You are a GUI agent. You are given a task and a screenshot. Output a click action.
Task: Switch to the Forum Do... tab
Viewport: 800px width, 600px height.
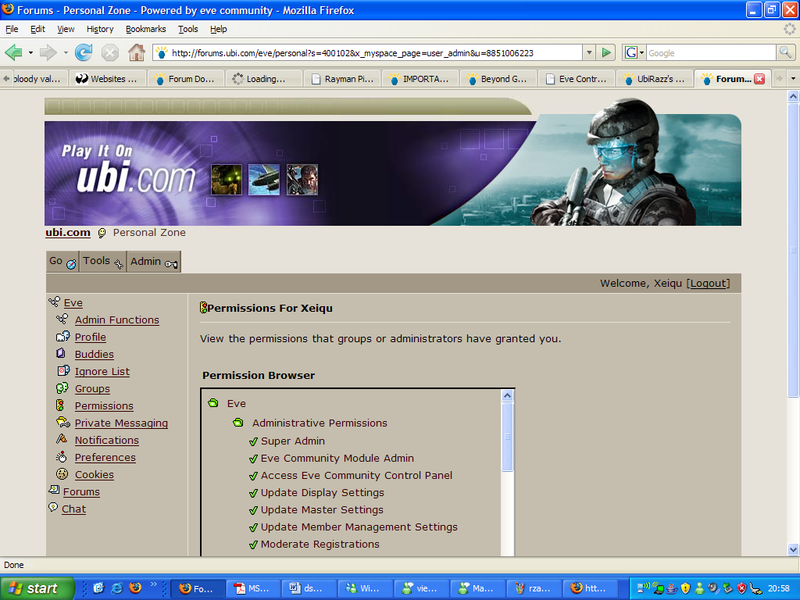click(x=185, y=79)
